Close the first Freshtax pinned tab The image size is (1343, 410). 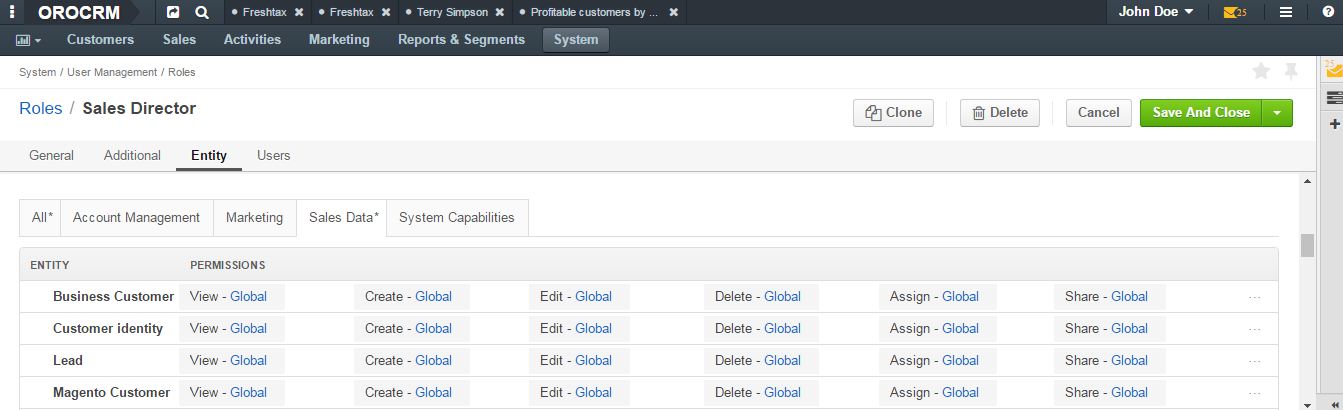299,13
